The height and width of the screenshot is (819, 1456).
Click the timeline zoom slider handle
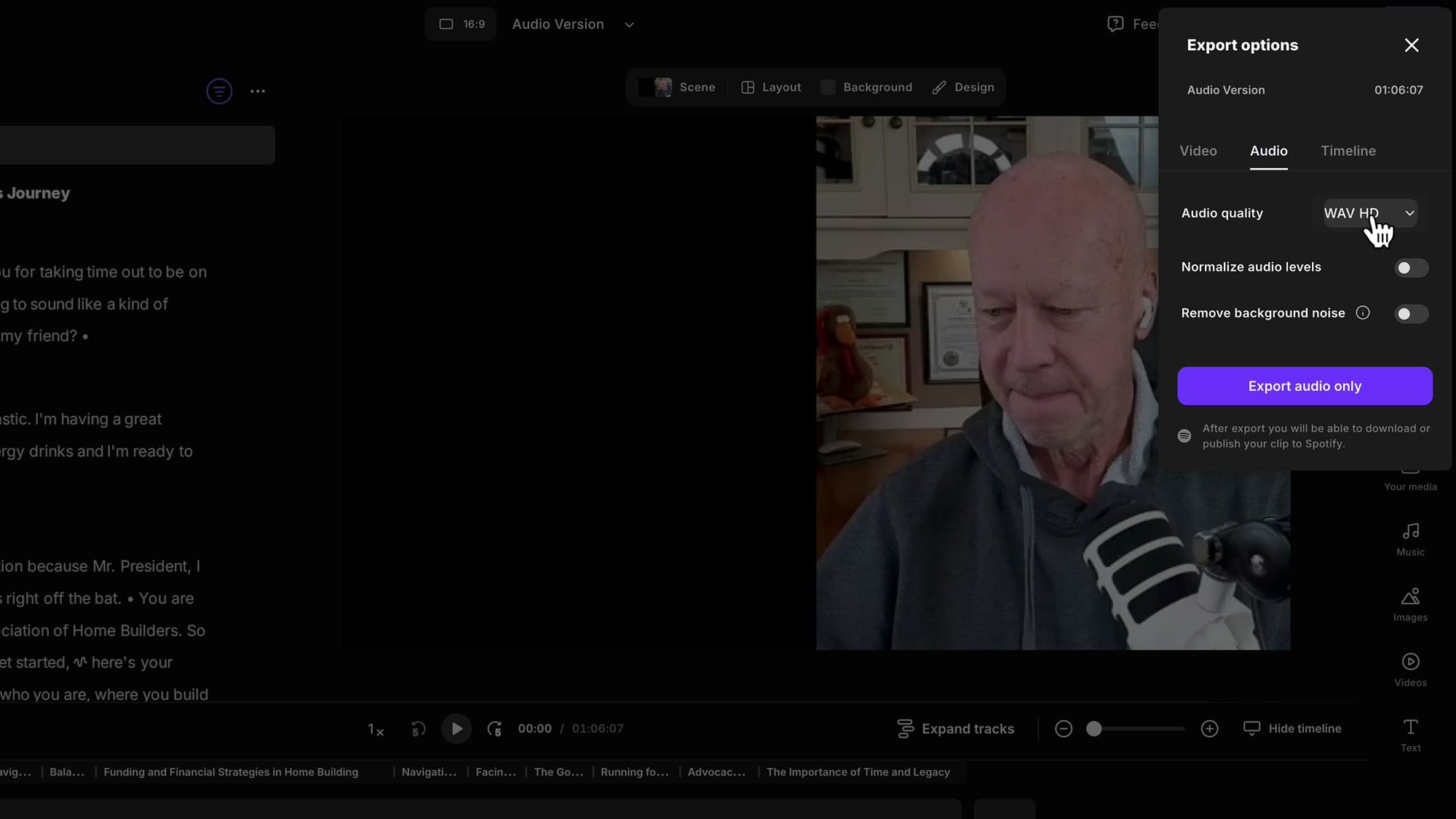point(1093,729)
